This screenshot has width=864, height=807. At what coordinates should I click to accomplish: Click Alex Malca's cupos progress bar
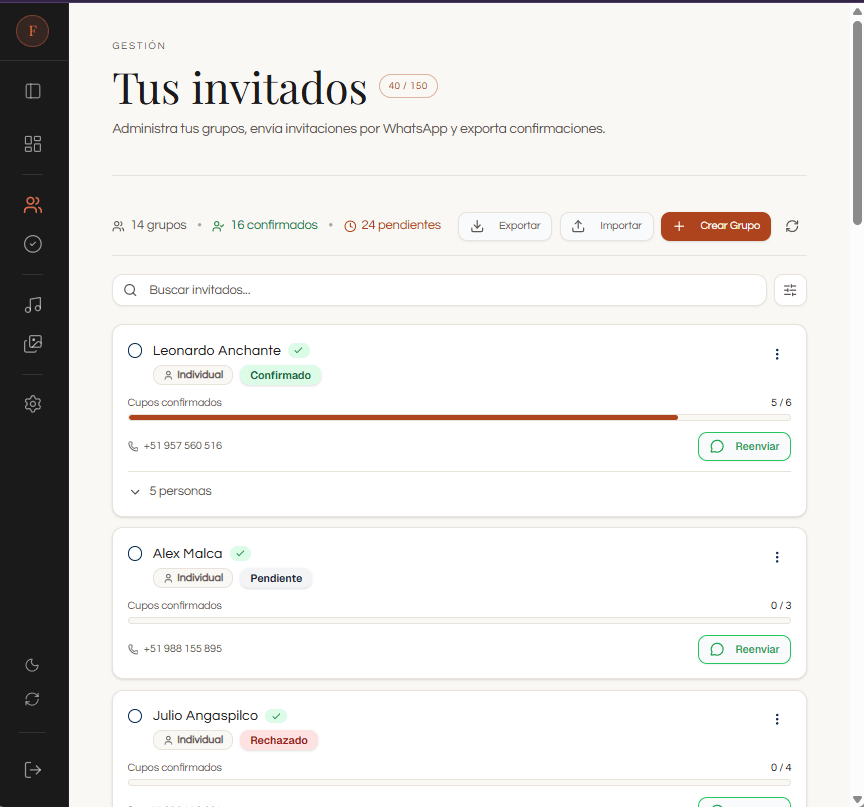459,620
